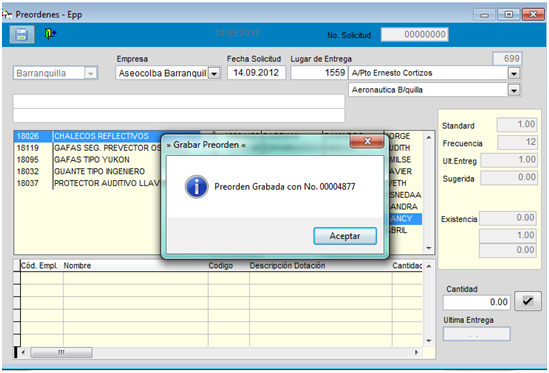Click the save diskette icon in toolbar
Image resolution: width=549 pixels, height=373 pixels.
click(22, 34)
